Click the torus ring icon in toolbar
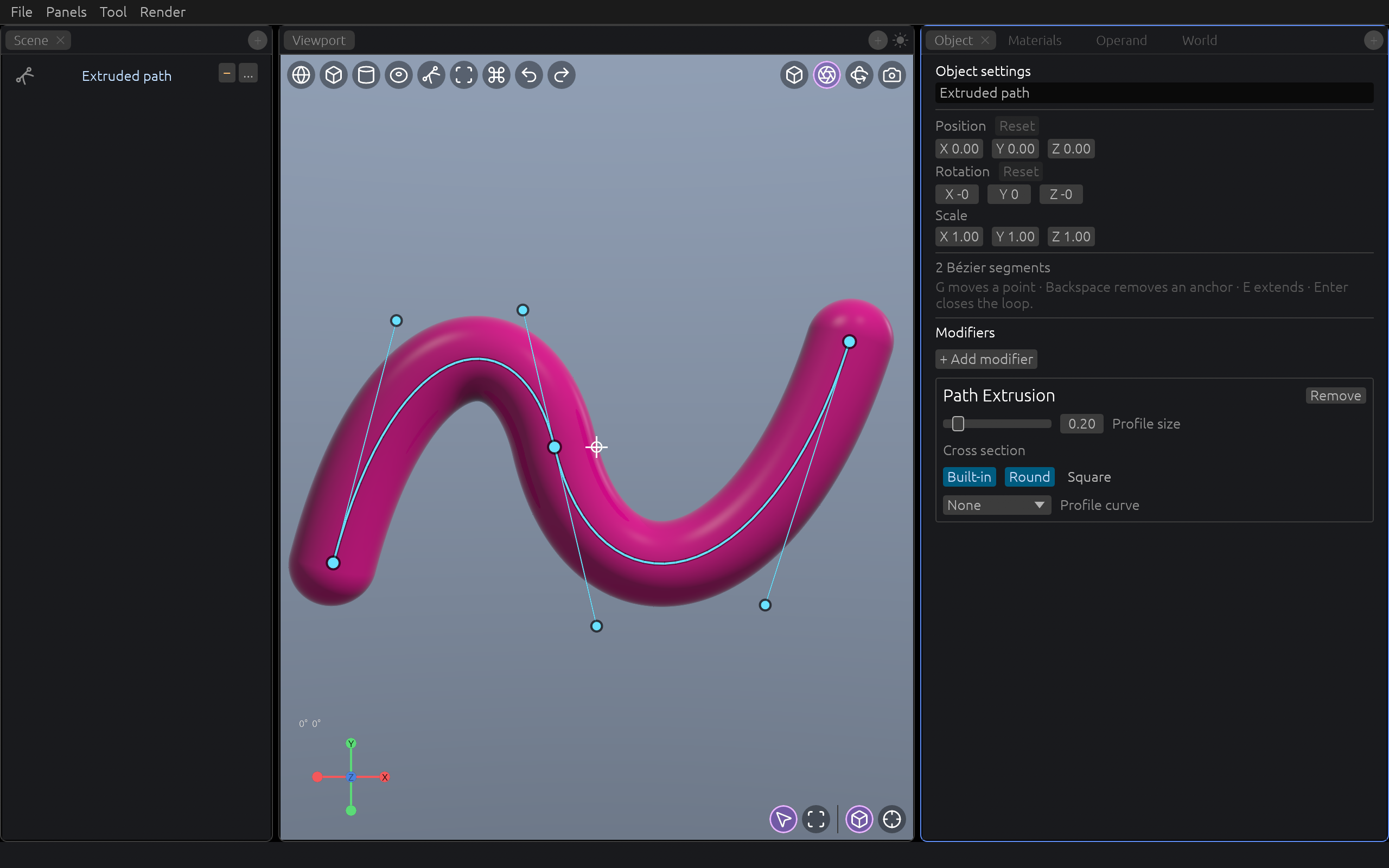Screen dimensions: 1389x868 pos(399,75)
